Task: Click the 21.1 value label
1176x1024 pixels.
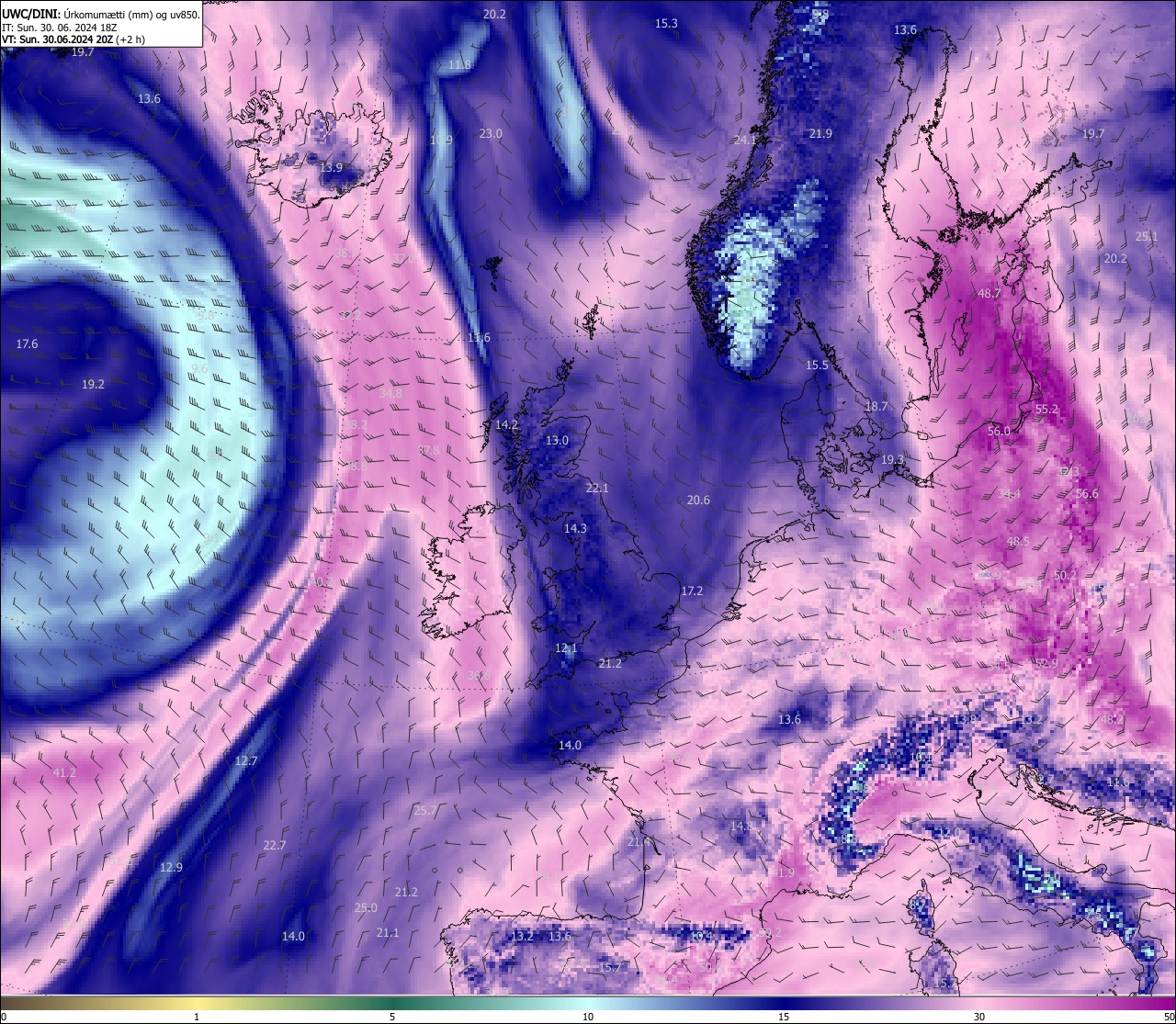Action: pyautogui.click(x=388, y=932)
